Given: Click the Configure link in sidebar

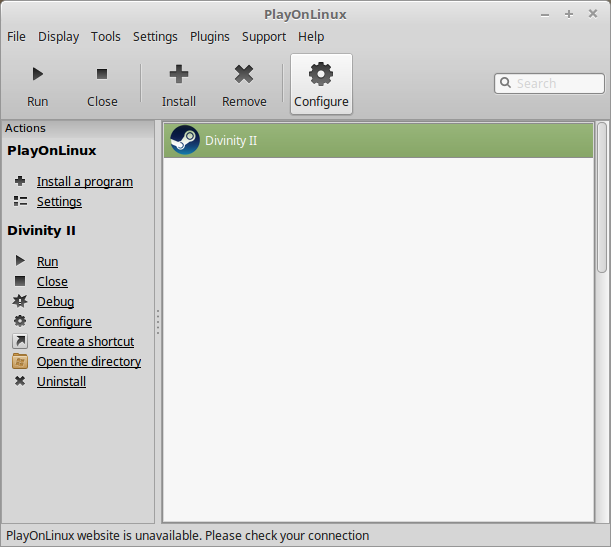Looking at the screenshot, I should pos(64,322).
